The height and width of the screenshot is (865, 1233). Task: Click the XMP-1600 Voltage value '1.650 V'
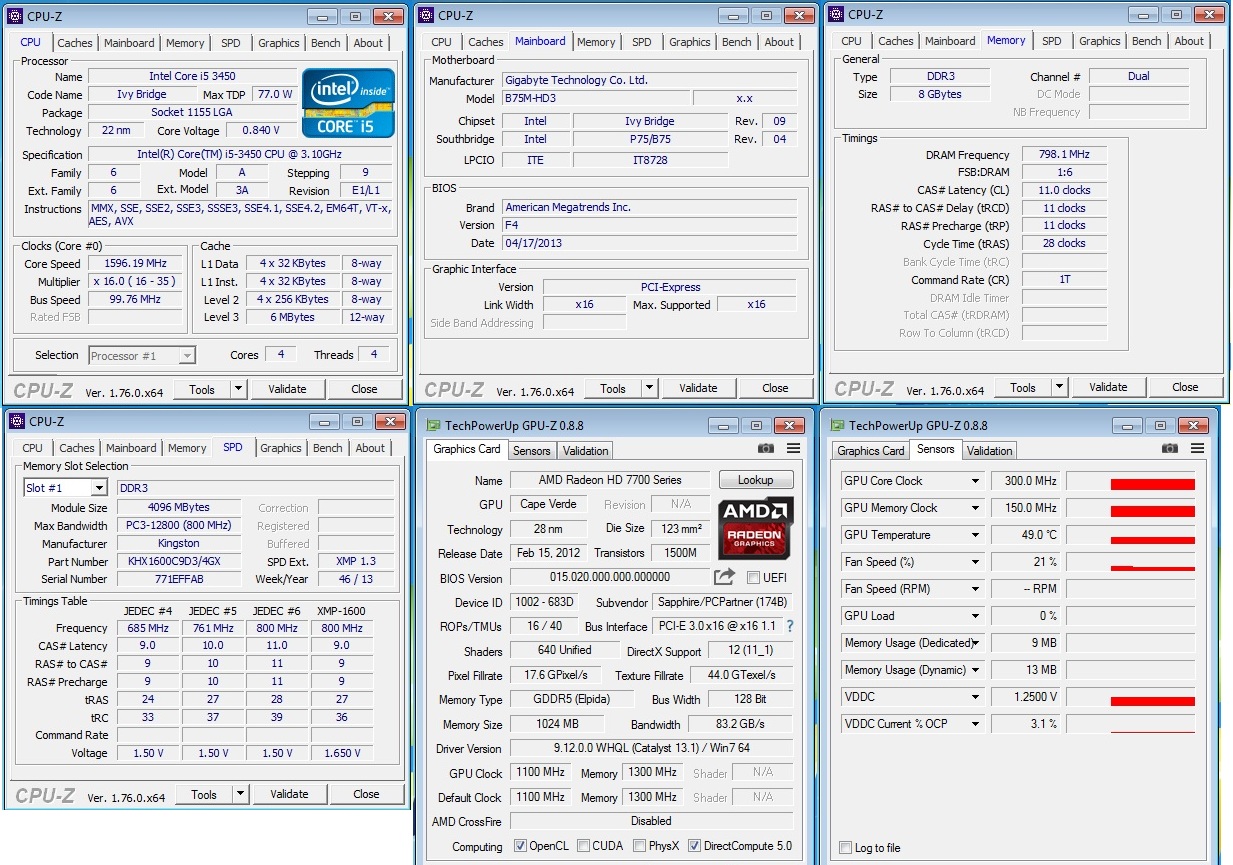click(x=341, y=753)
